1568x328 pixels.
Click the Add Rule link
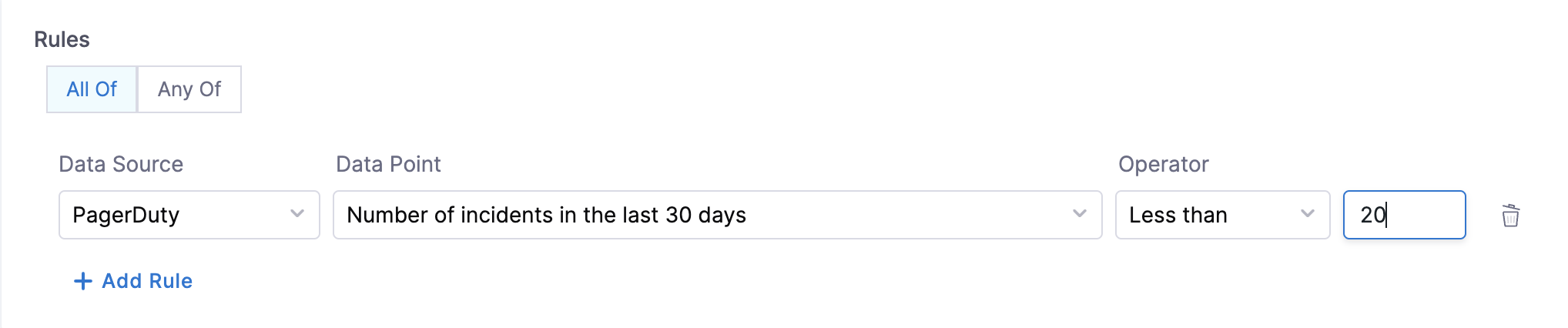coord(146,281)
